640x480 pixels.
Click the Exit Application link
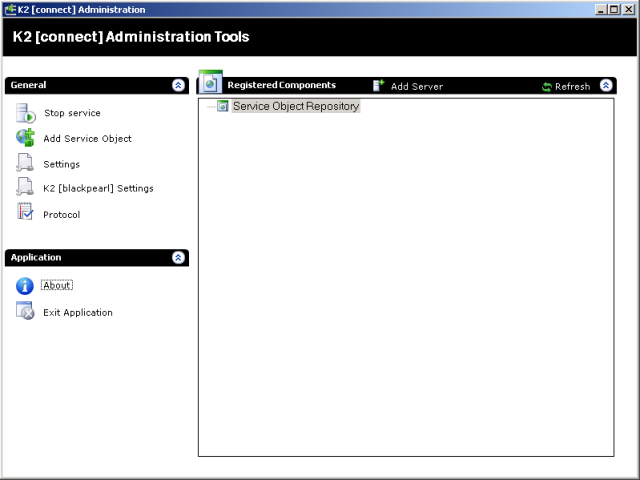coord(78,313)
